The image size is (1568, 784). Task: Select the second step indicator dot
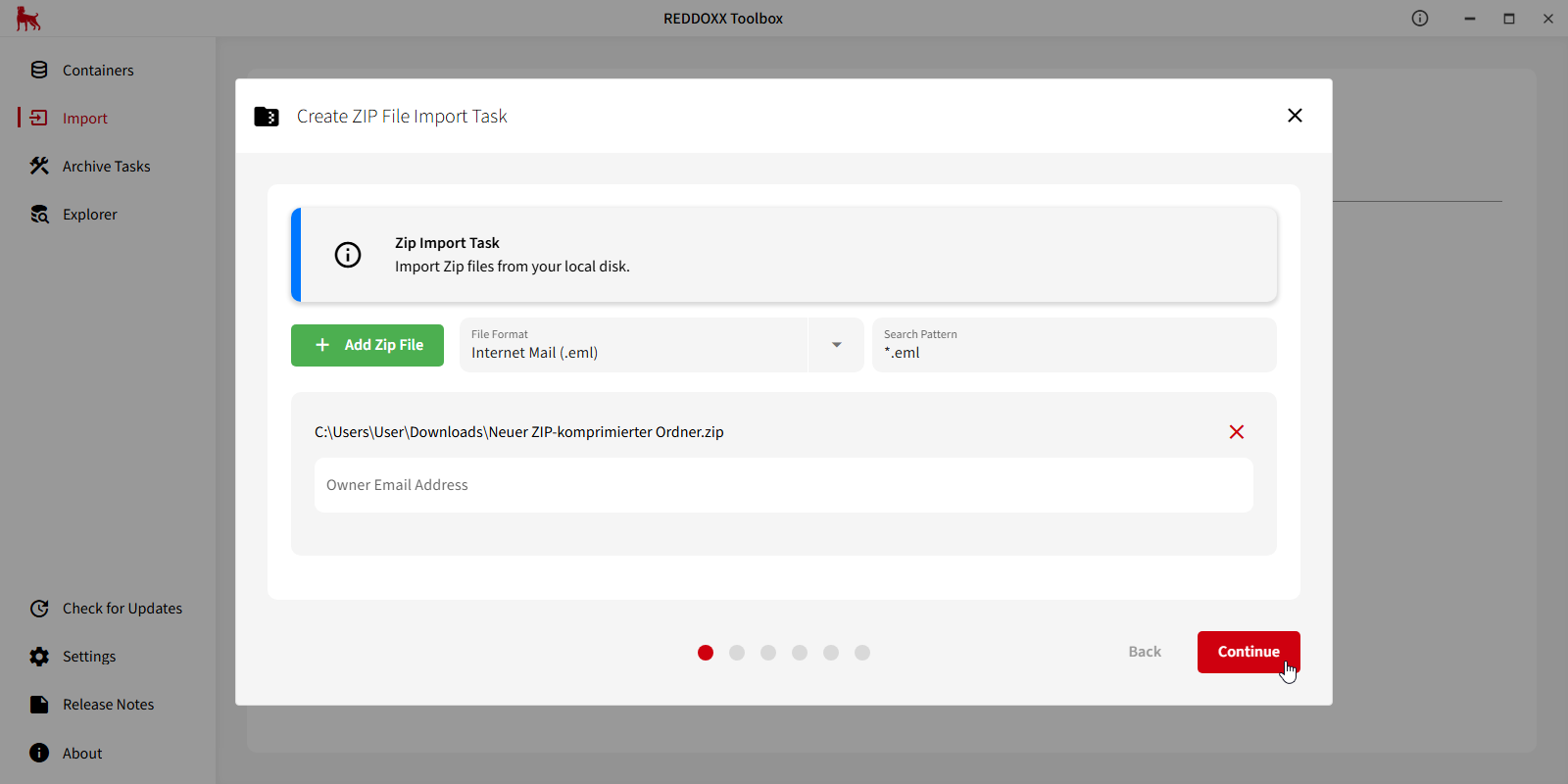pyautogui.click(x=737, y=653)
